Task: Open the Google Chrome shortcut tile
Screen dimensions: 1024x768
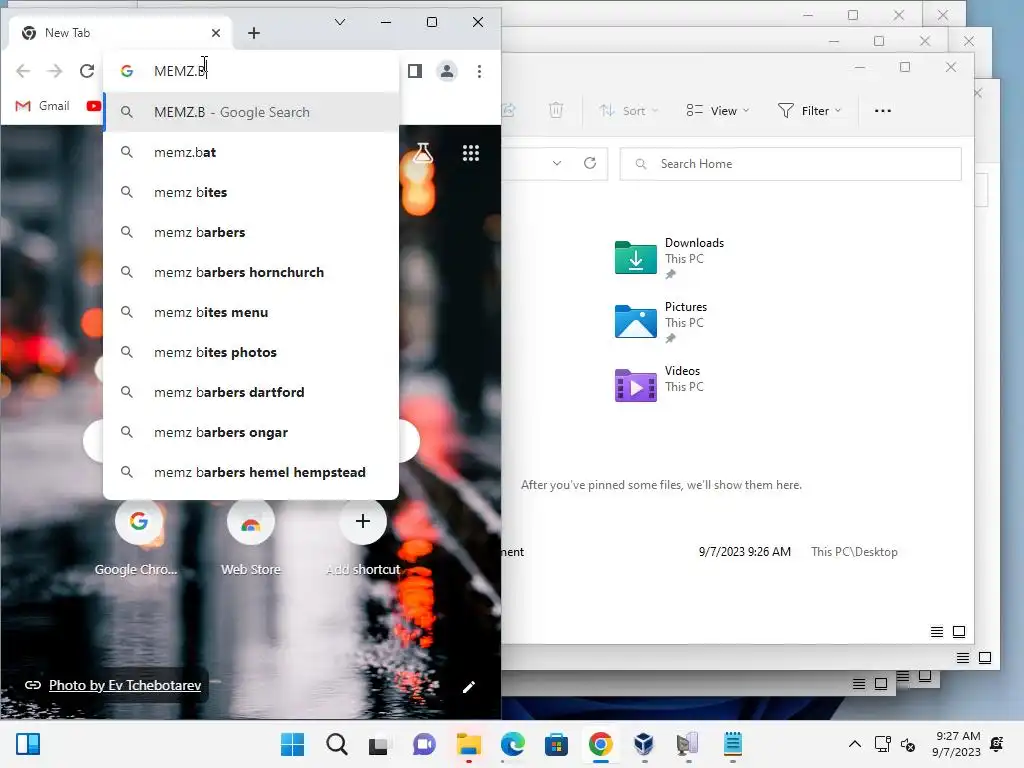Action: (x=138, y=539)
